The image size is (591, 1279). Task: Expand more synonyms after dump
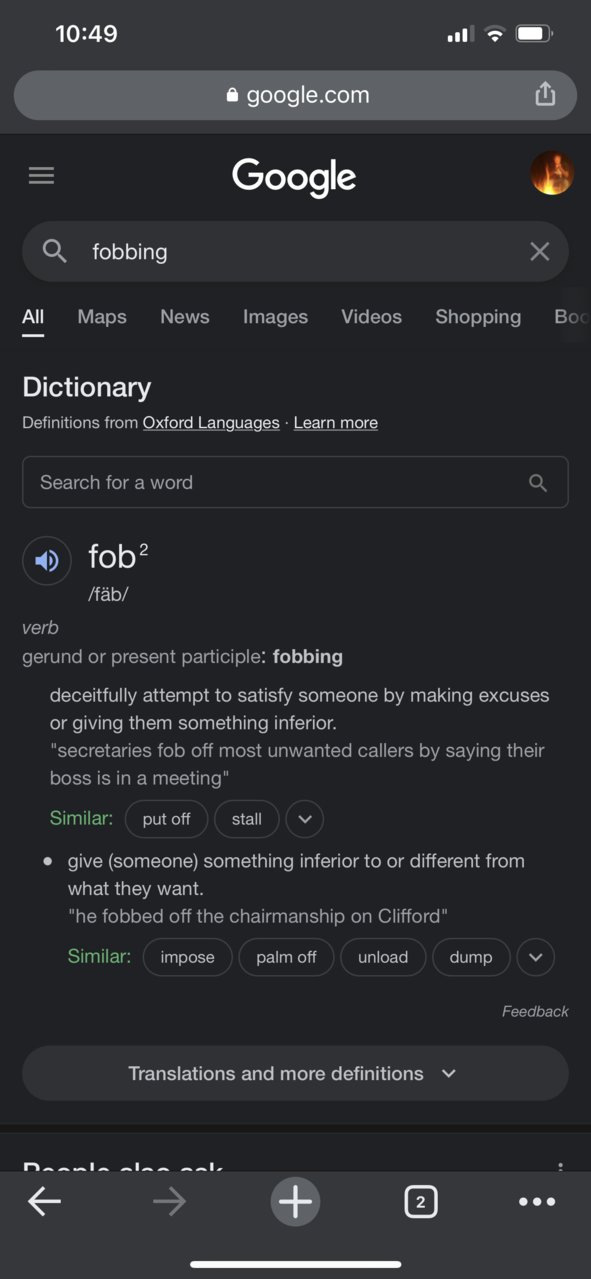536,957
